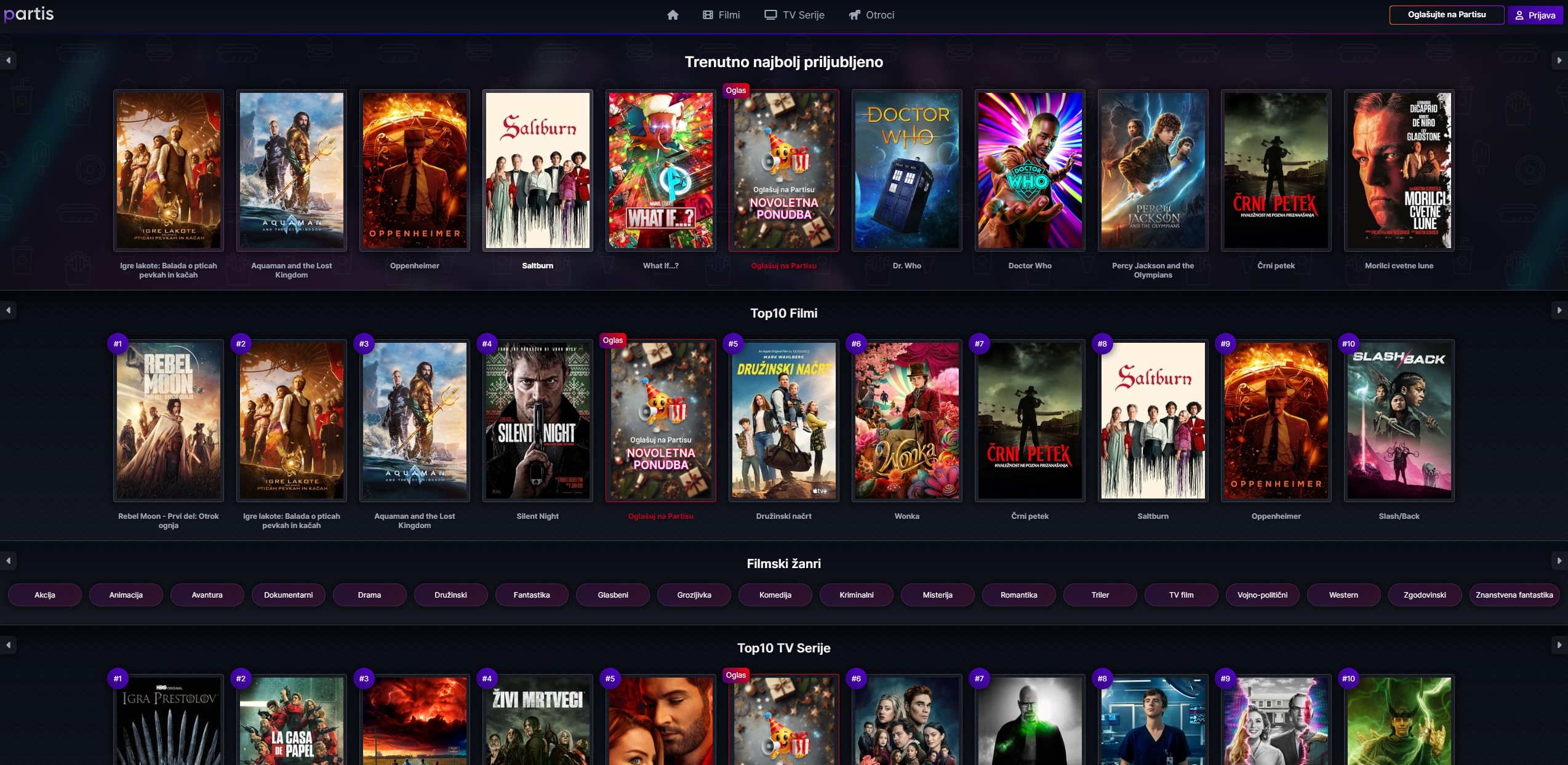Image resolution: width=1568 pixels, height=765 pixels.
Task: Click the #1 rank badge on Rebel Moon
Action: tap(118, 343)
